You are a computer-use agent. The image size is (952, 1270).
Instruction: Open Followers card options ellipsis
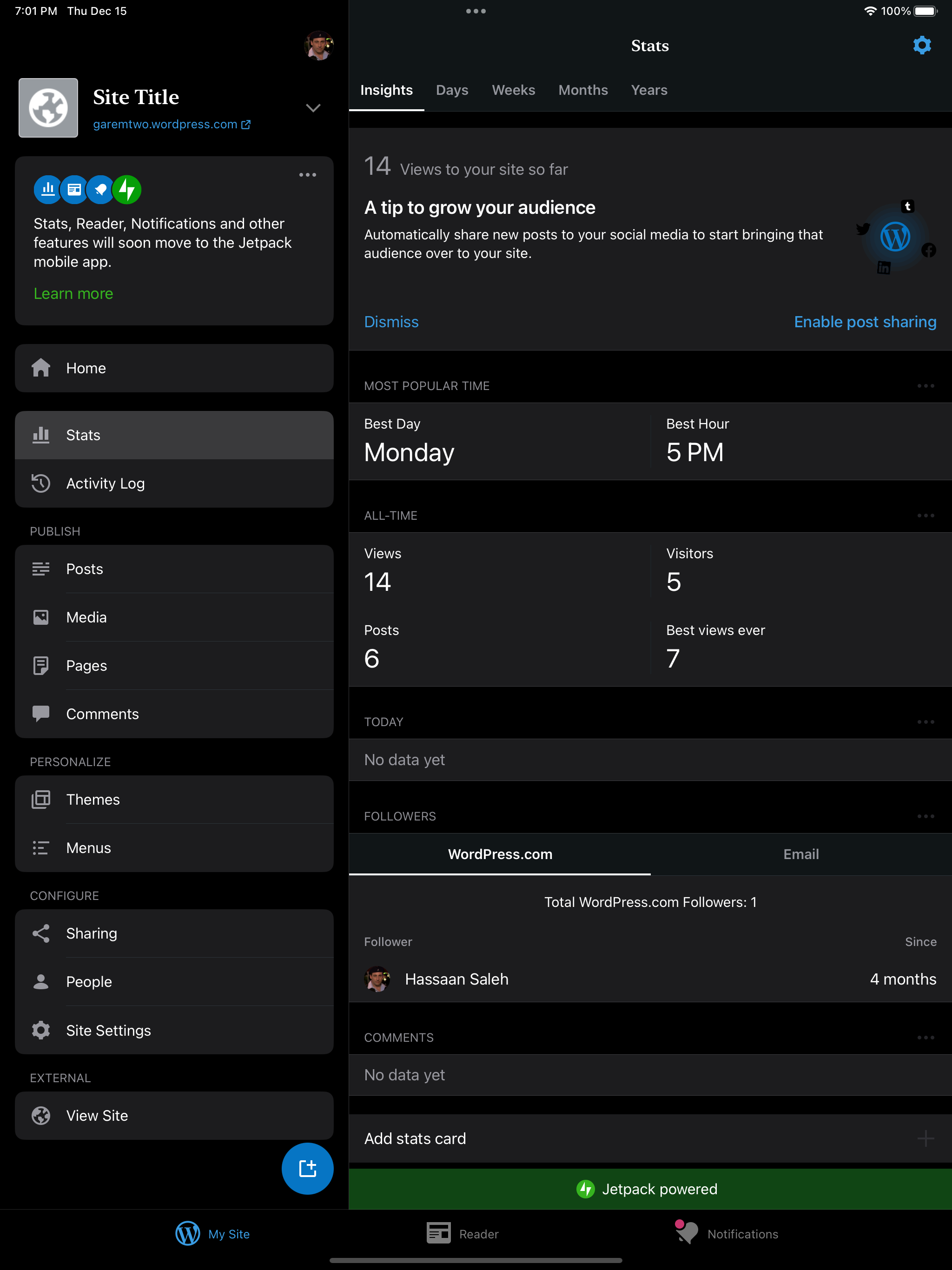(925, 816)
